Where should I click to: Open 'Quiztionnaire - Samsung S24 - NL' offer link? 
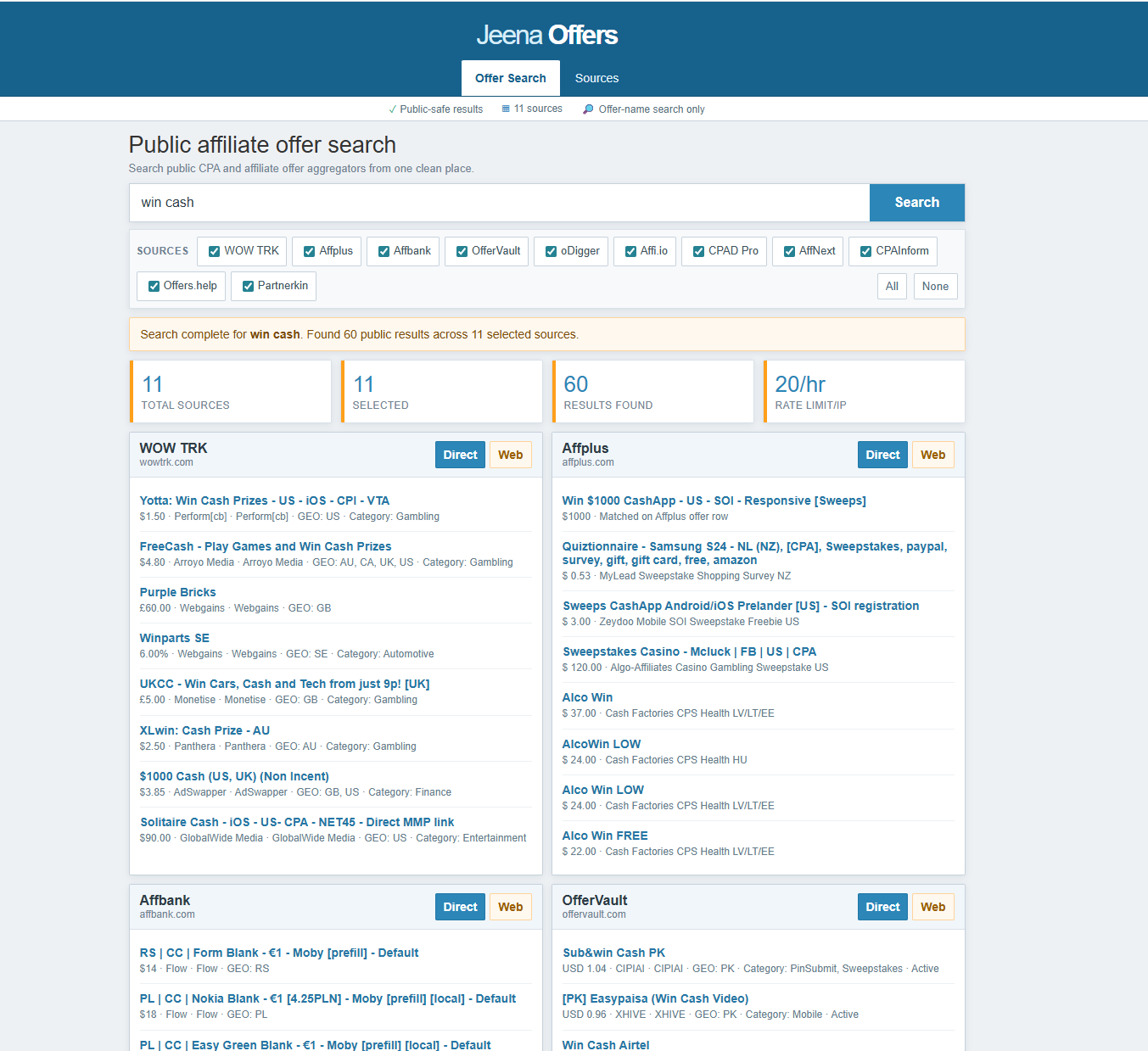pos(754,553)
